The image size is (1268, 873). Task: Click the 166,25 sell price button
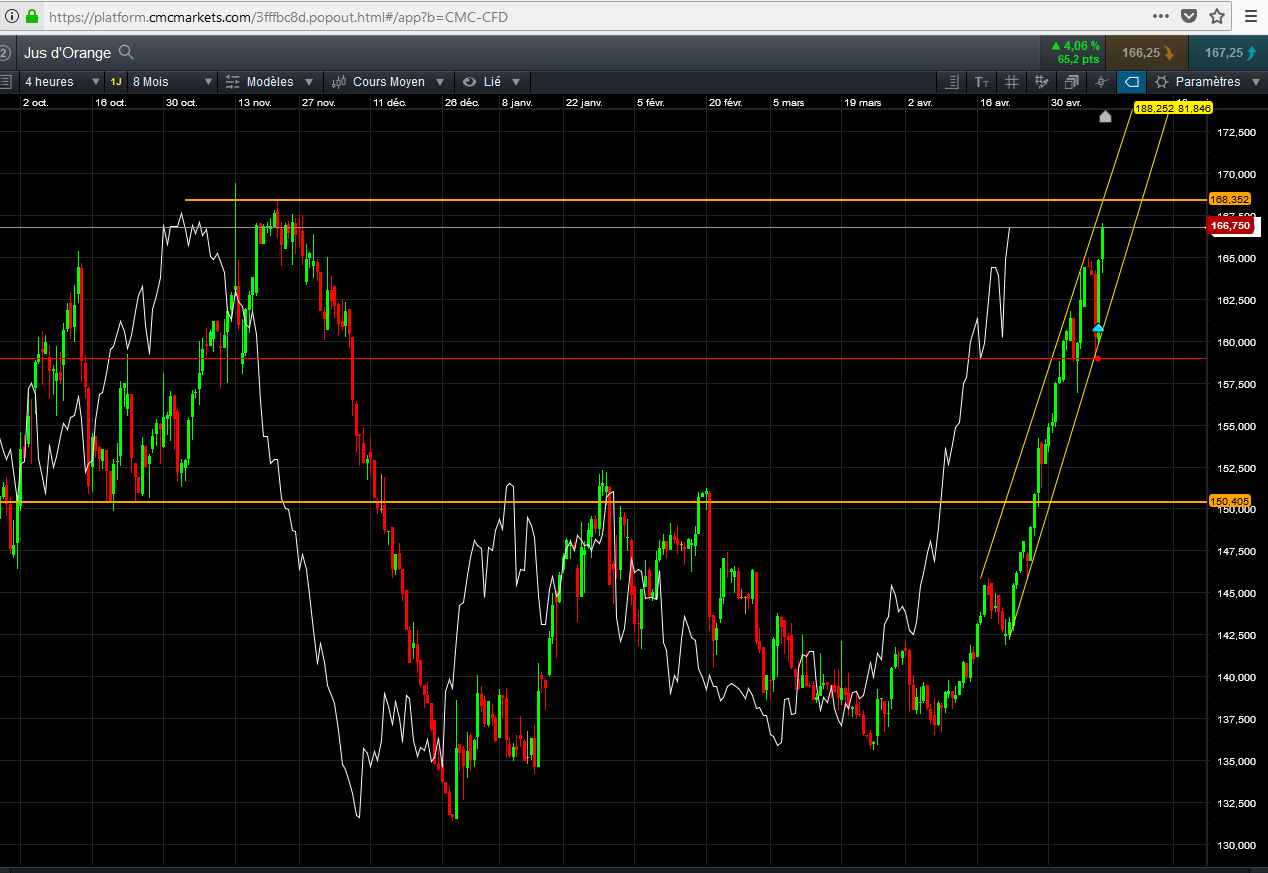tap(1146, 52)
